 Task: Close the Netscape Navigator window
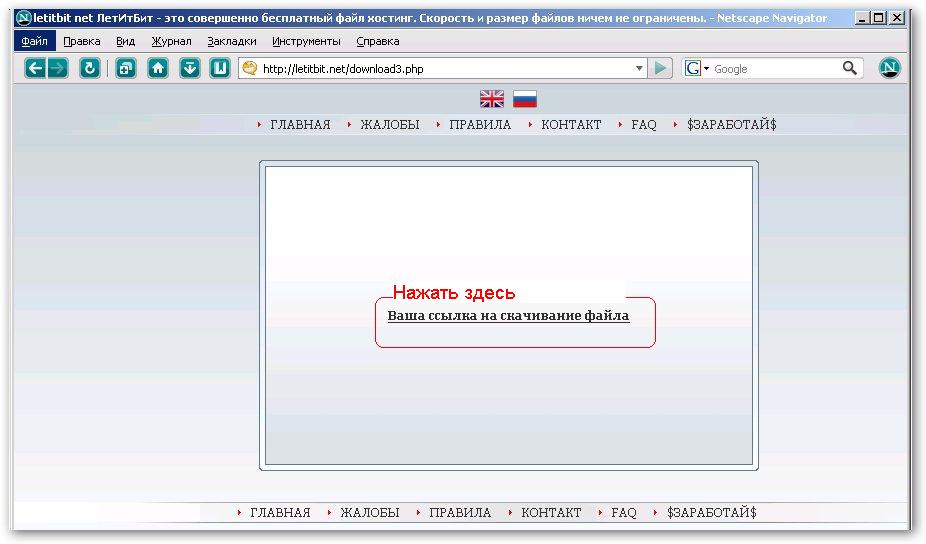897,18
